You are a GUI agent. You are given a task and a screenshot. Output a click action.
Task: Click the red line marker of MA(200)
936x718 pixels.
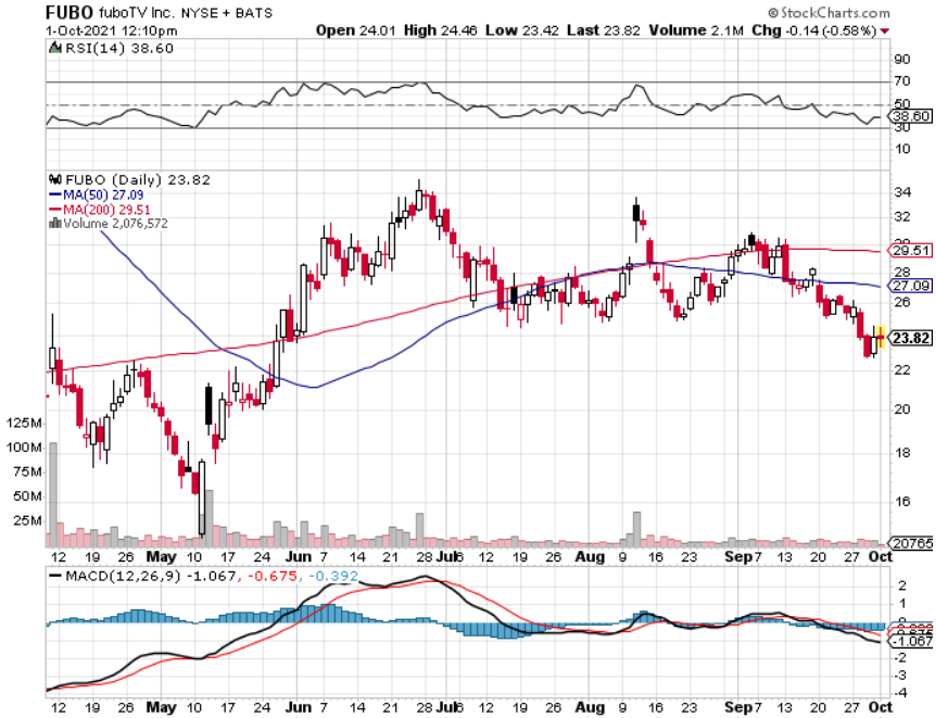click(55, 209)
